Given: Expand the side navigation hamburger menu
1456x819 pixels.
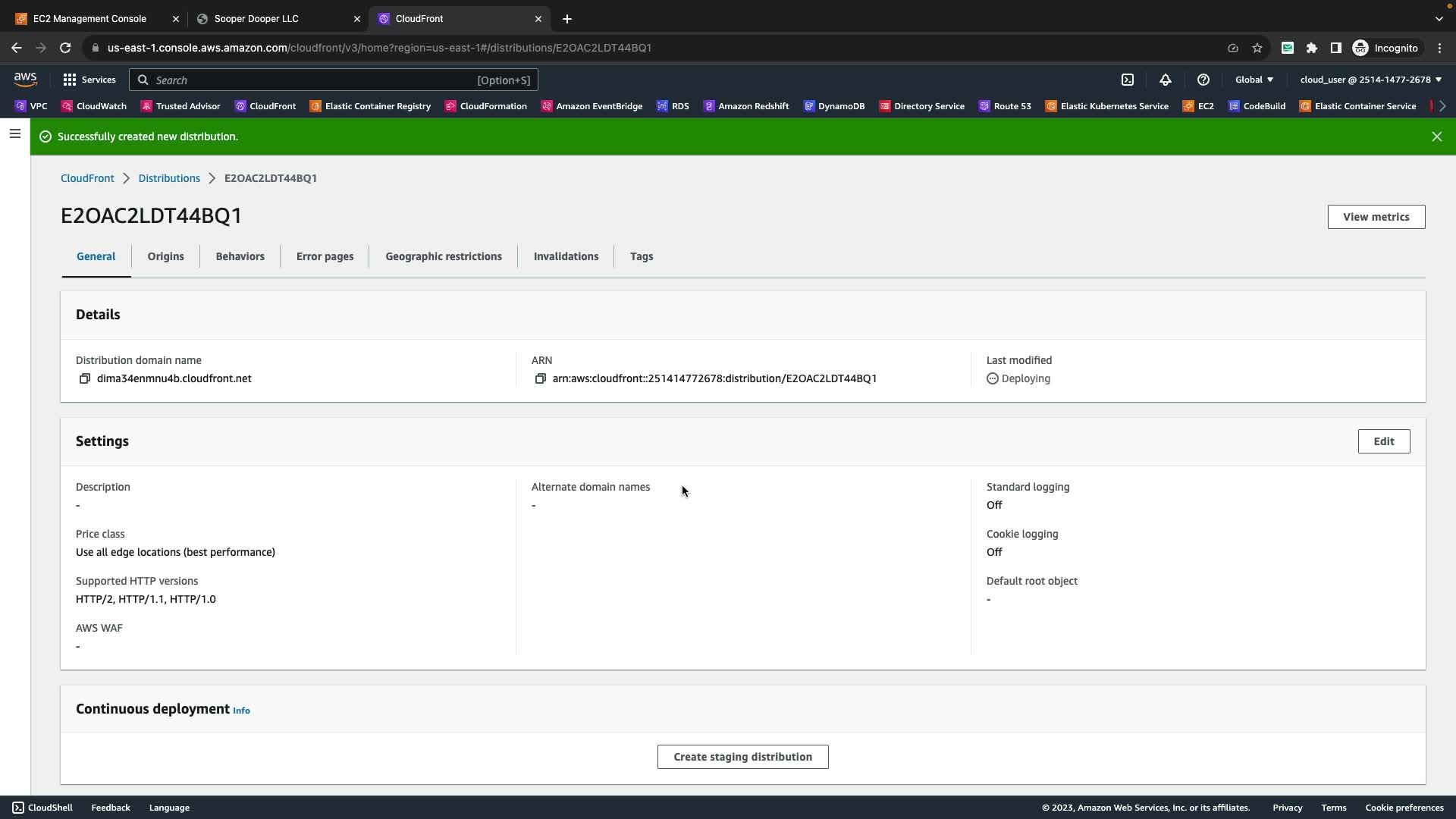Looking at the screenshot, I should pos(15,133).
